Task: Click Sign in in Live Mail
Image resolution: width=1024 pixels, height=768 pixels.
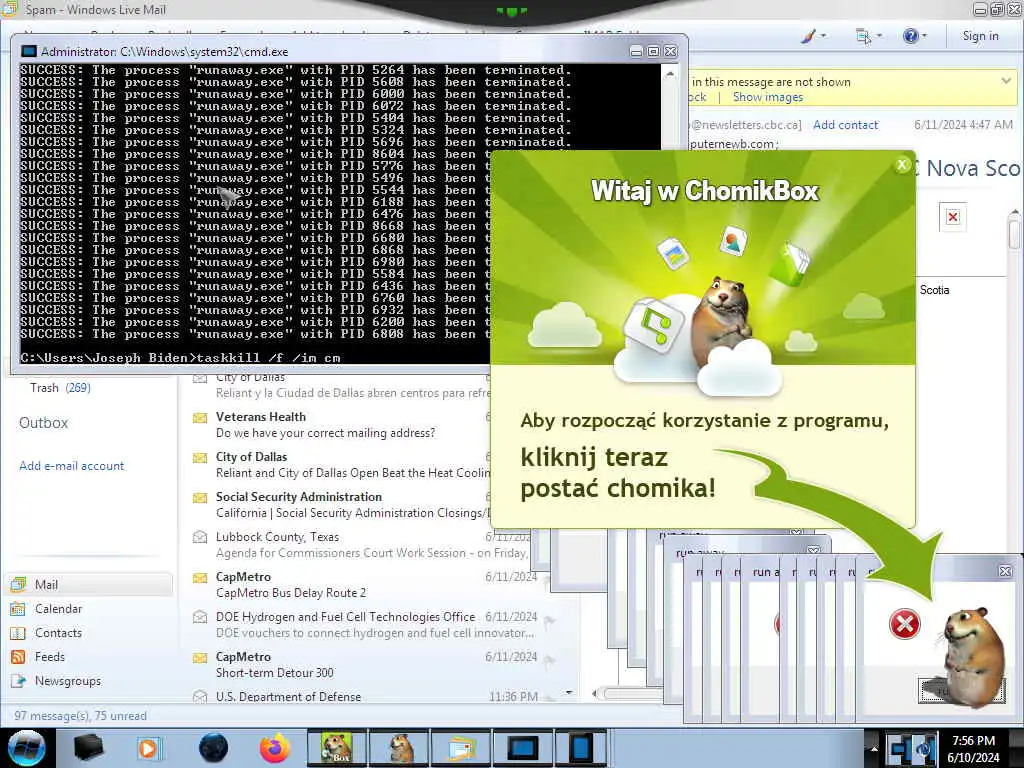Action: 980,36
